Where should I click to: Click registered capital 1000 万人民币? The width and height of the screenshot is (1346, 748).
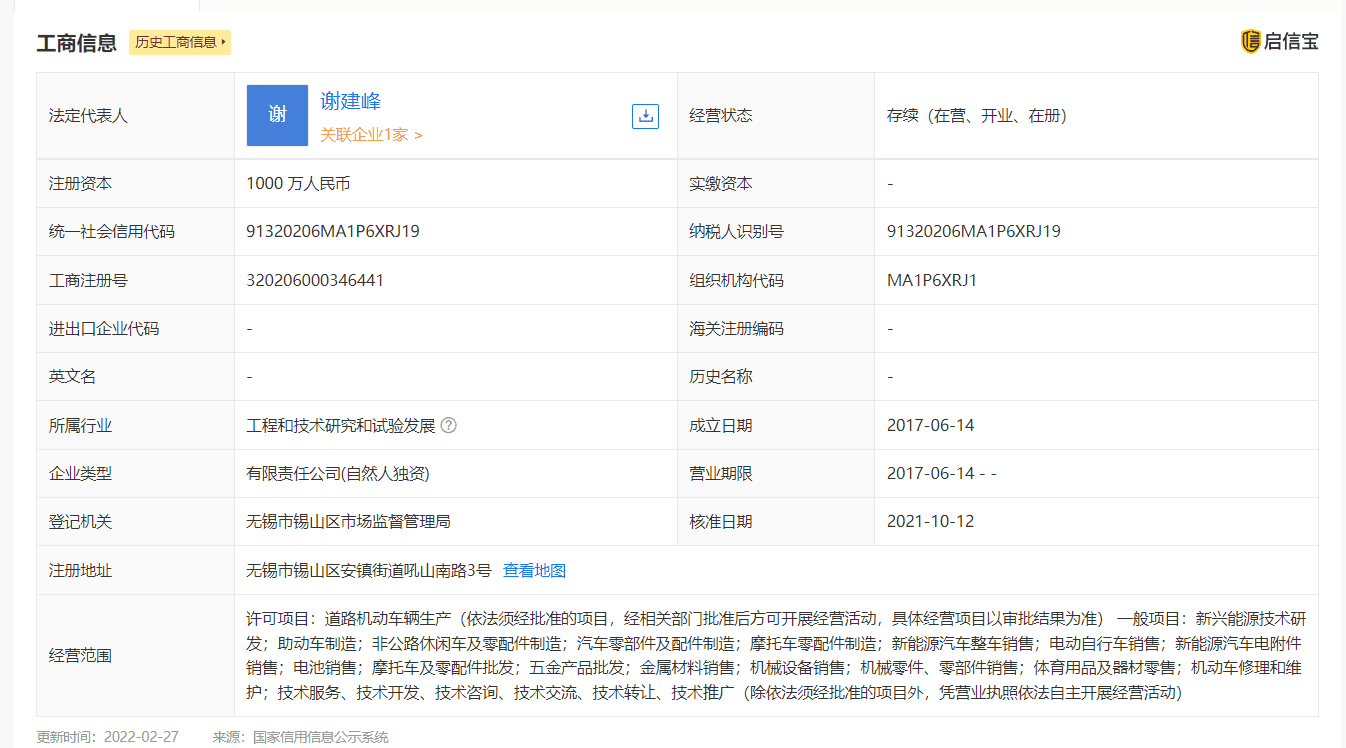tap(298, 183)
